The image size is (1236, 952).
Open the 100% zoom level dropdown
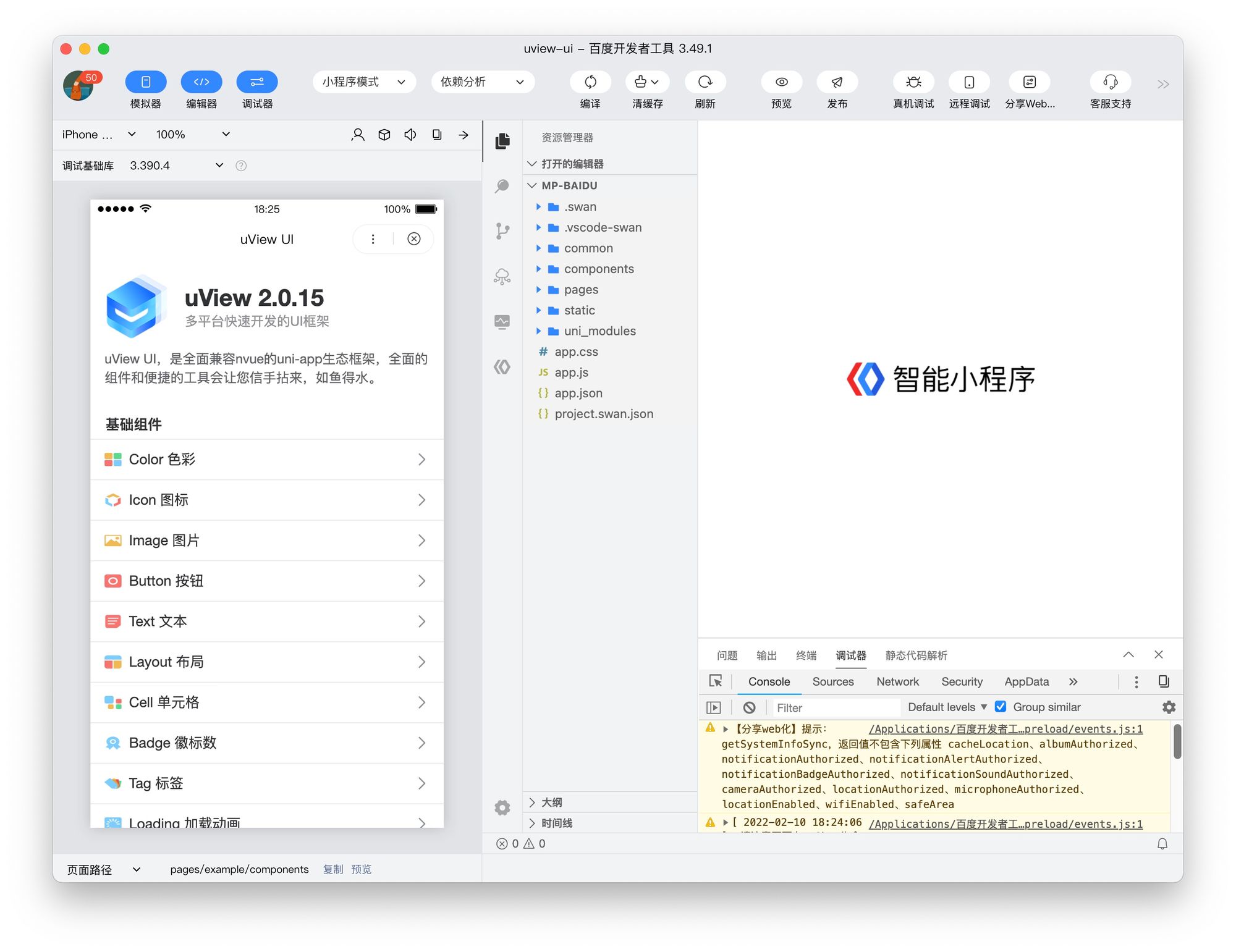[x=192, y=135]
